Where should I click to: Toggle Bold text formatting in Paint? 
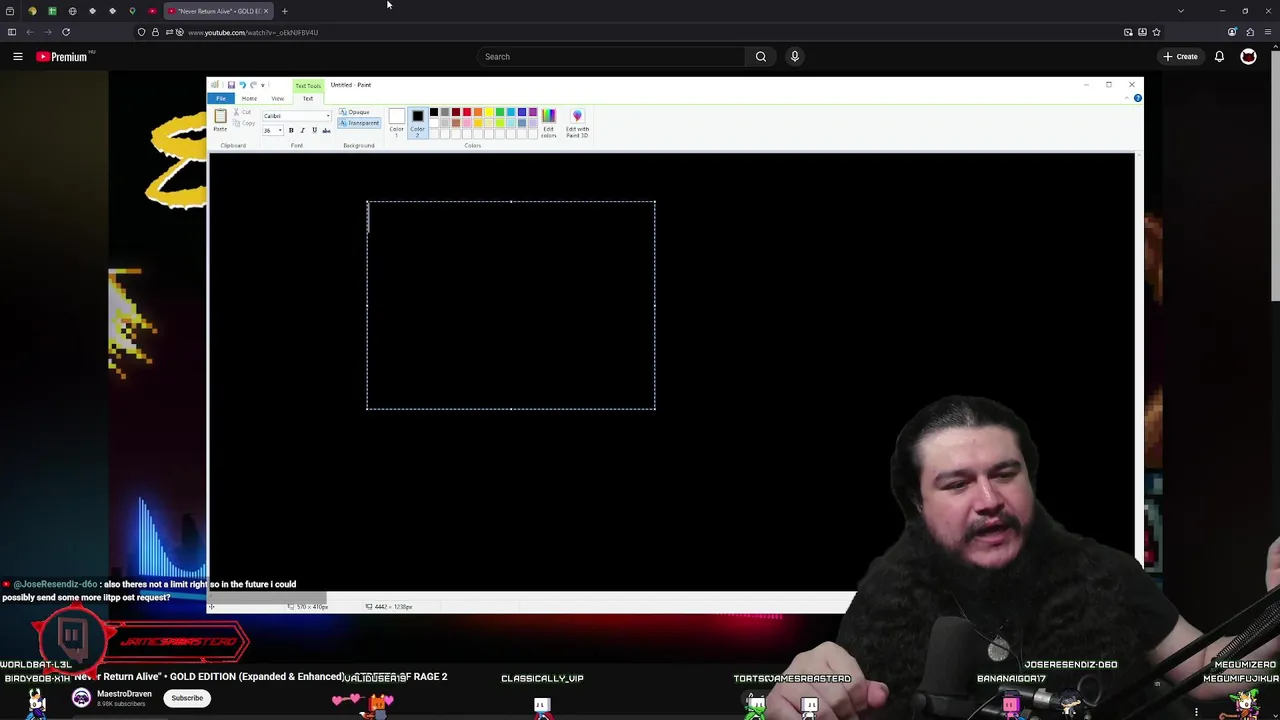point(291,131)
